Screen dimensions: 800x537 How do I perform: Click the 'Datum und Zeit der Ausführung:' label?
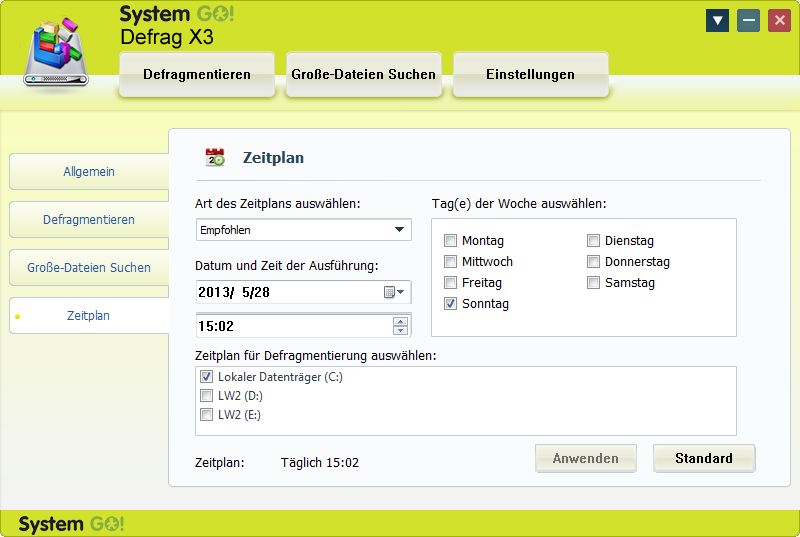click(x=287, y=266)
